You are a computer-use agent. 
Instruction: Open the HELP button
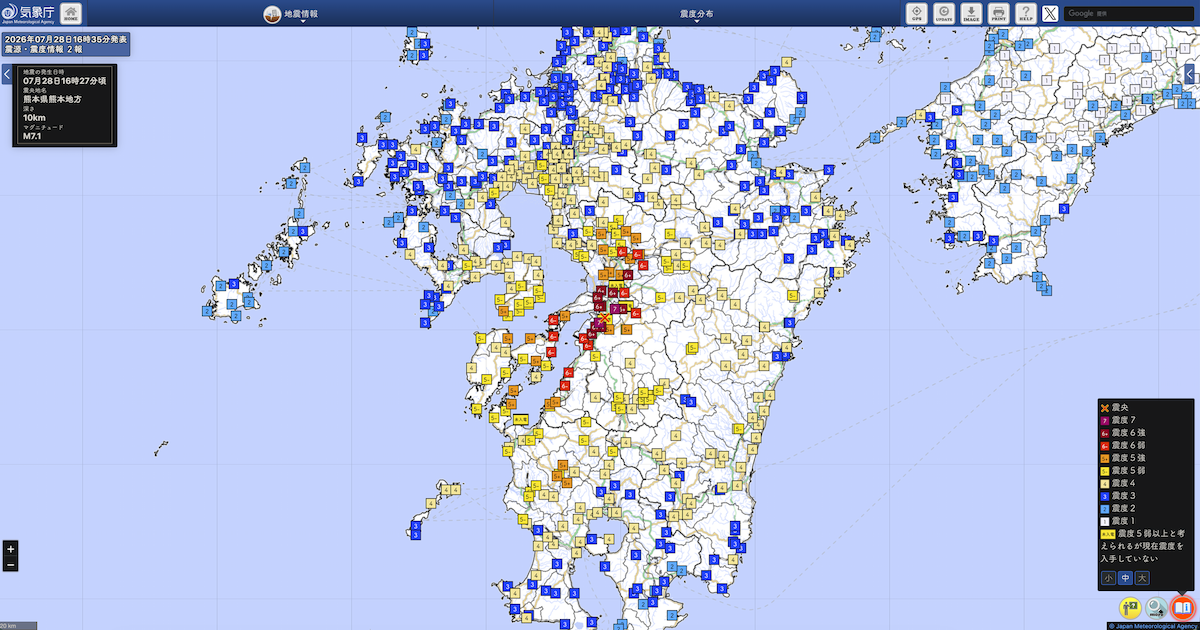(x=1024, y=14)
